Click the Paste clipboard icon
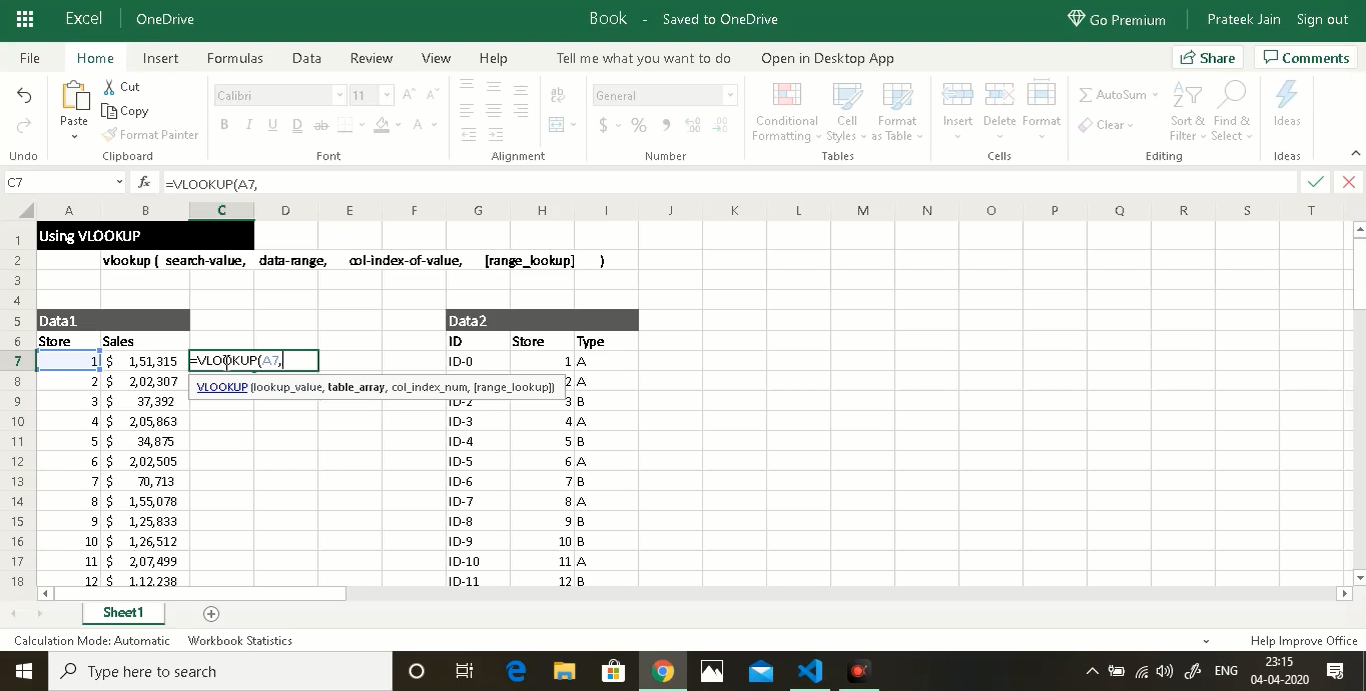The image size is (1366, 691). click(x=74, y=98)
